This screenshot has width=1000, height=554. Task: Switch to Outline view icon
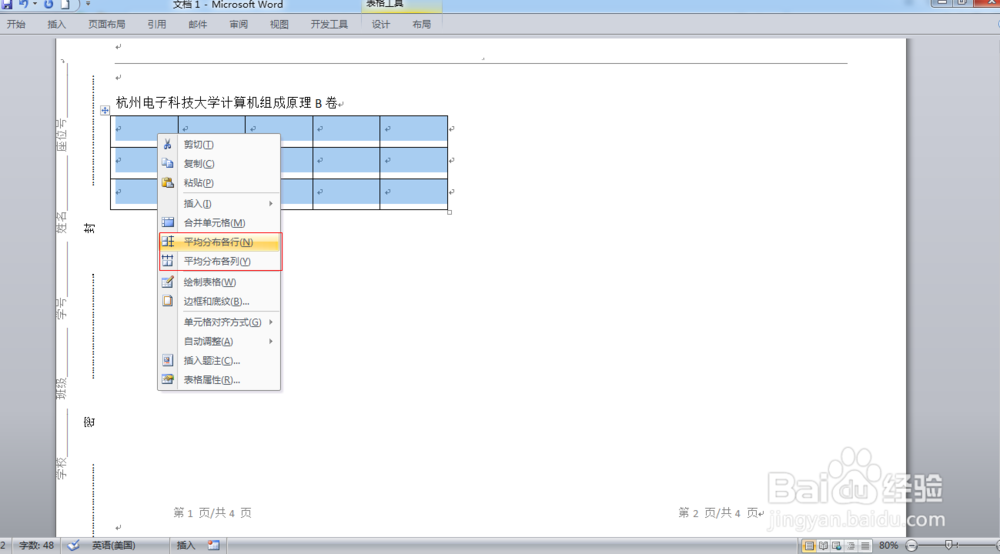click(851, 546)
